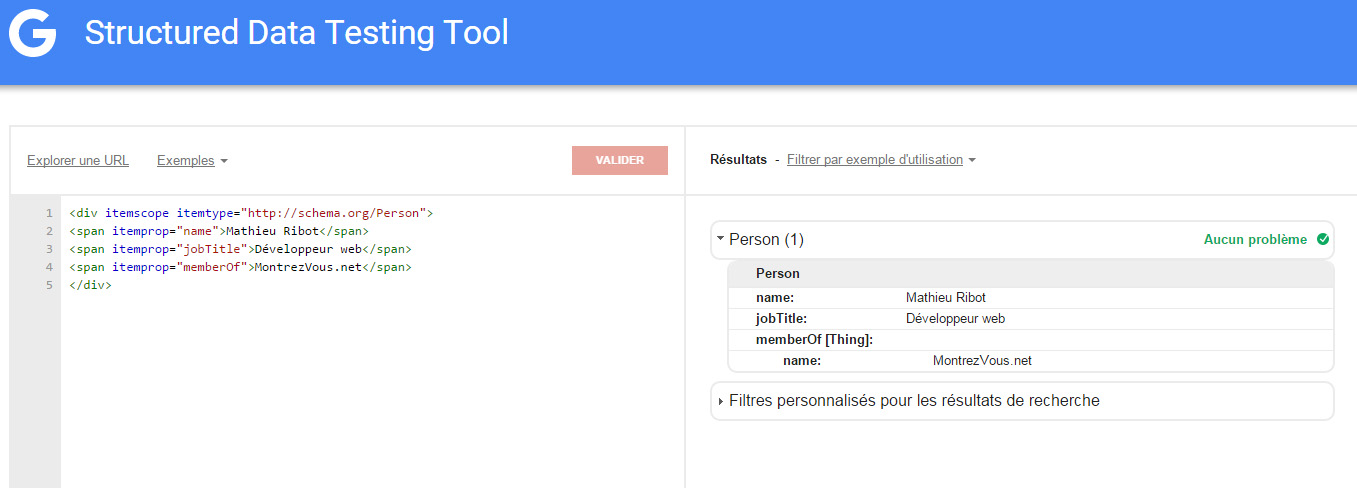Open the Explorer une URL link

click(x=78, y=160)
